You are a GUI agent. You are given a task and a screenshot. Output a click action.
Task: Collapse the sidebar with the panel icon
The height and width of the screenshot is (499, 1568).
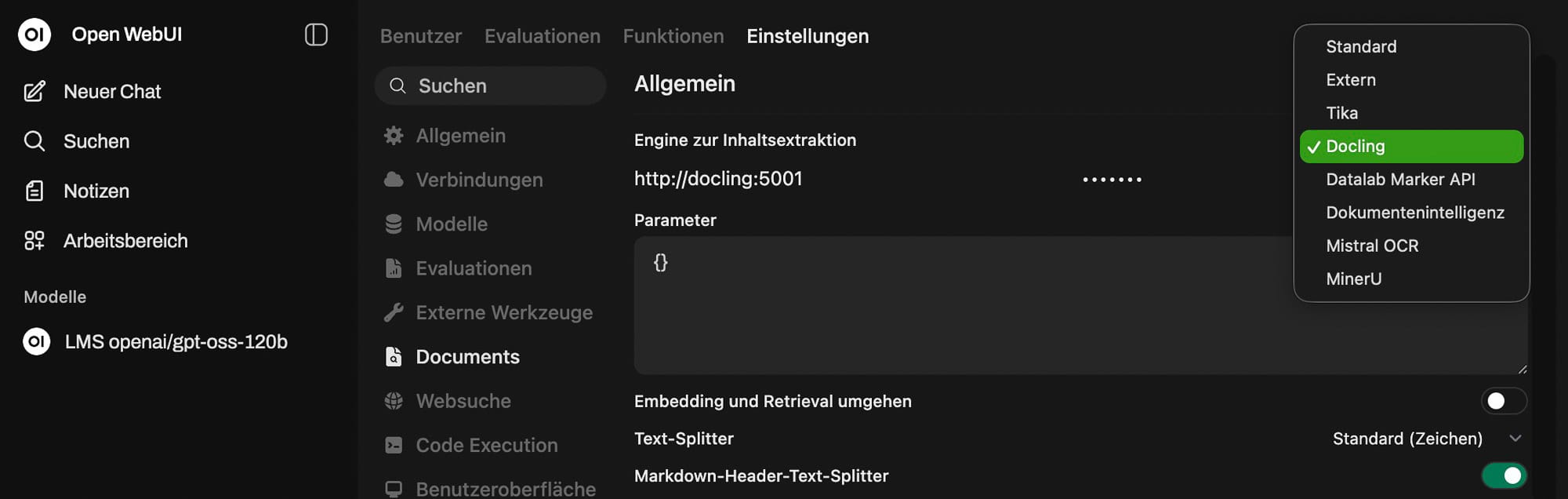coord(316,35)
